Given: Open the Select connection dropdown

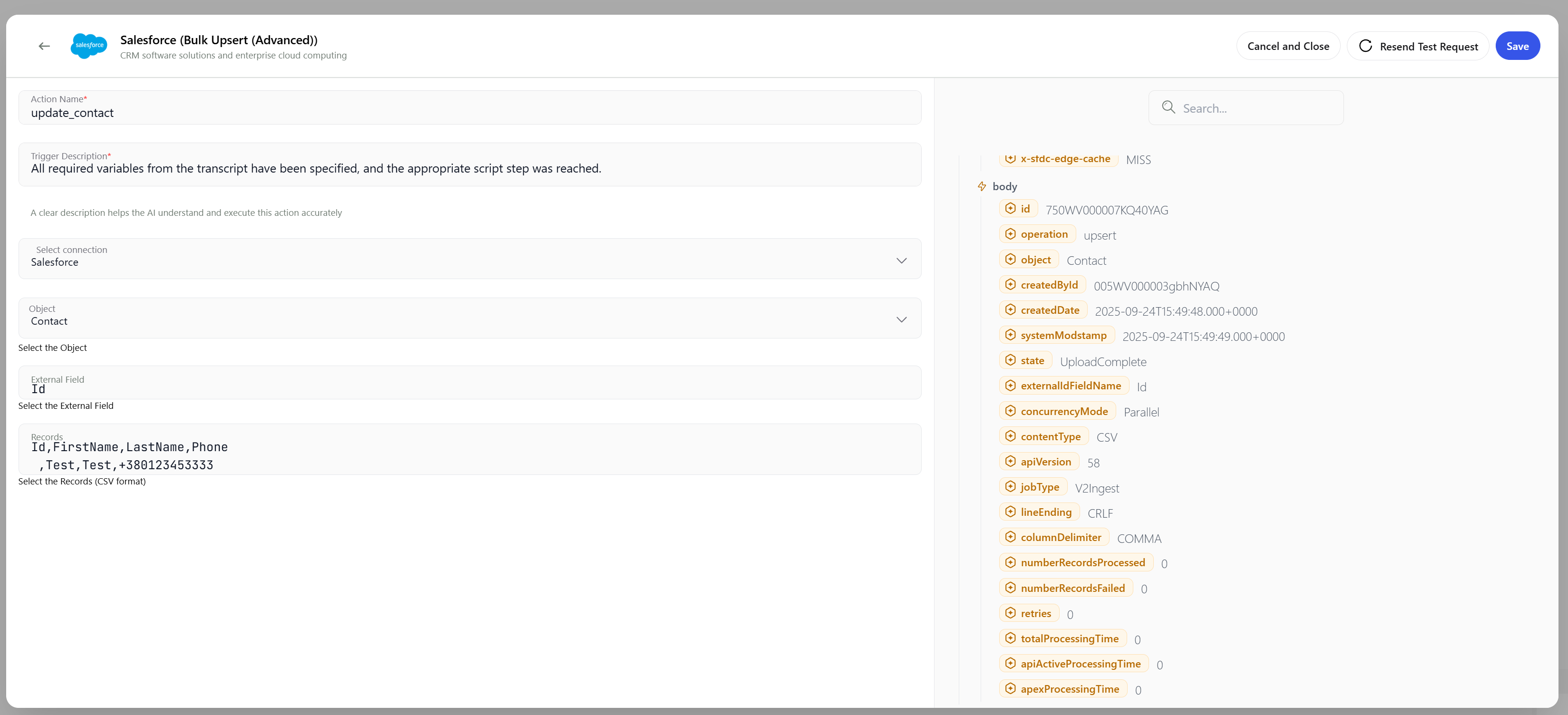Looking at the screenshot, I should (469, 259).
